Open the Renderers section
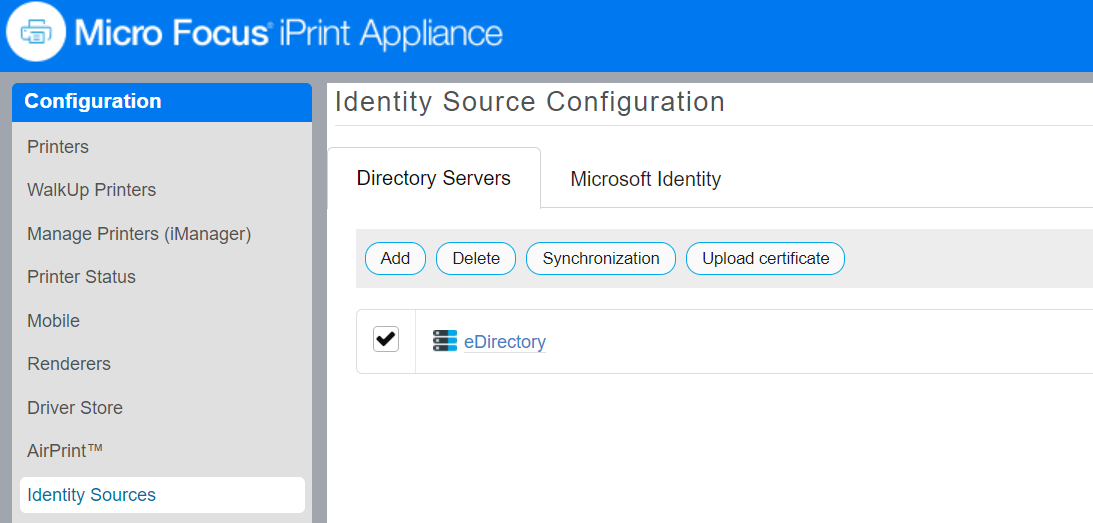Screen dimensions: 1093x523 click(69, 364)
